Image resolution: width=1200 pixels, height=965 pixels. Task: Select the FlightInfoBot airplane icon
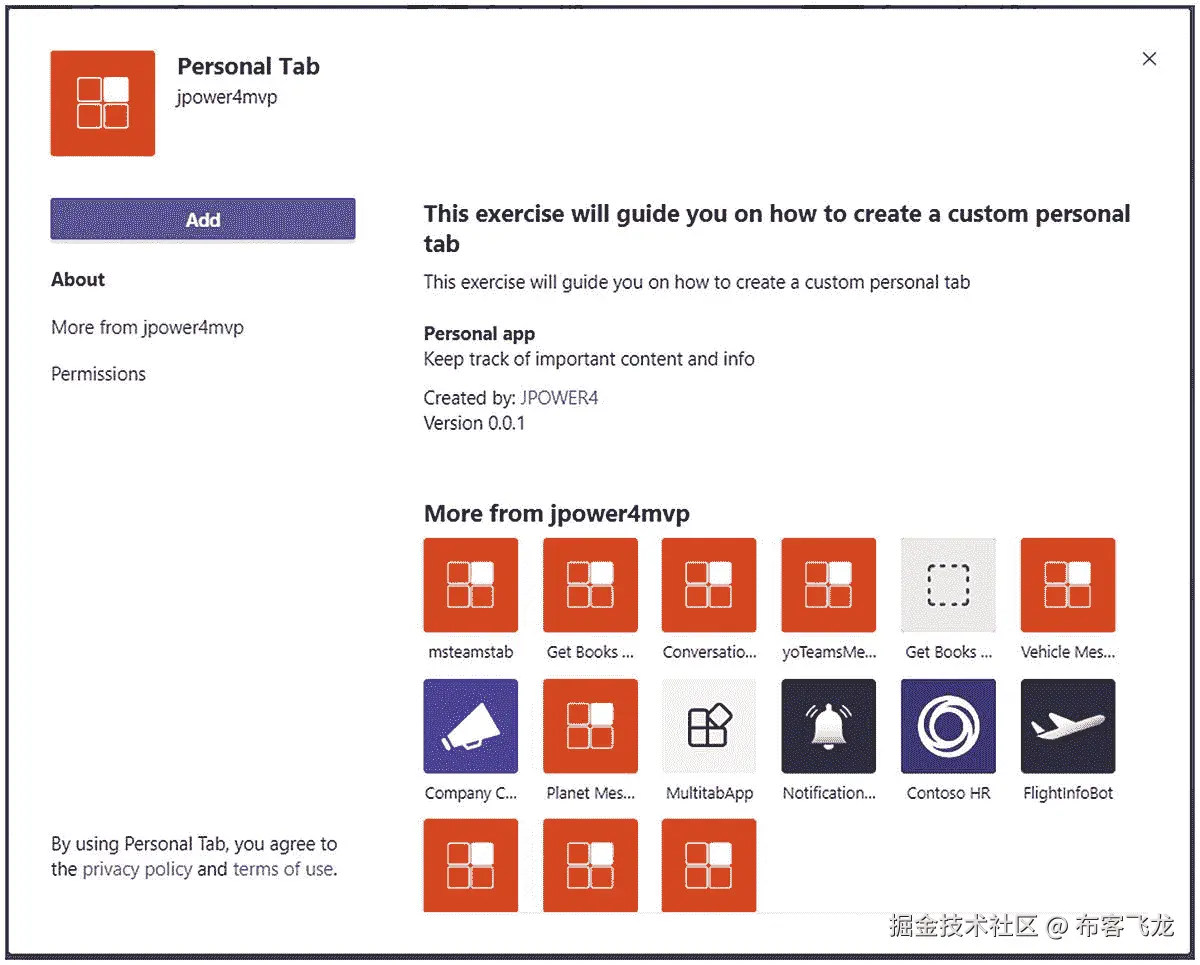pyautogui.click(x=1067, y=726)
